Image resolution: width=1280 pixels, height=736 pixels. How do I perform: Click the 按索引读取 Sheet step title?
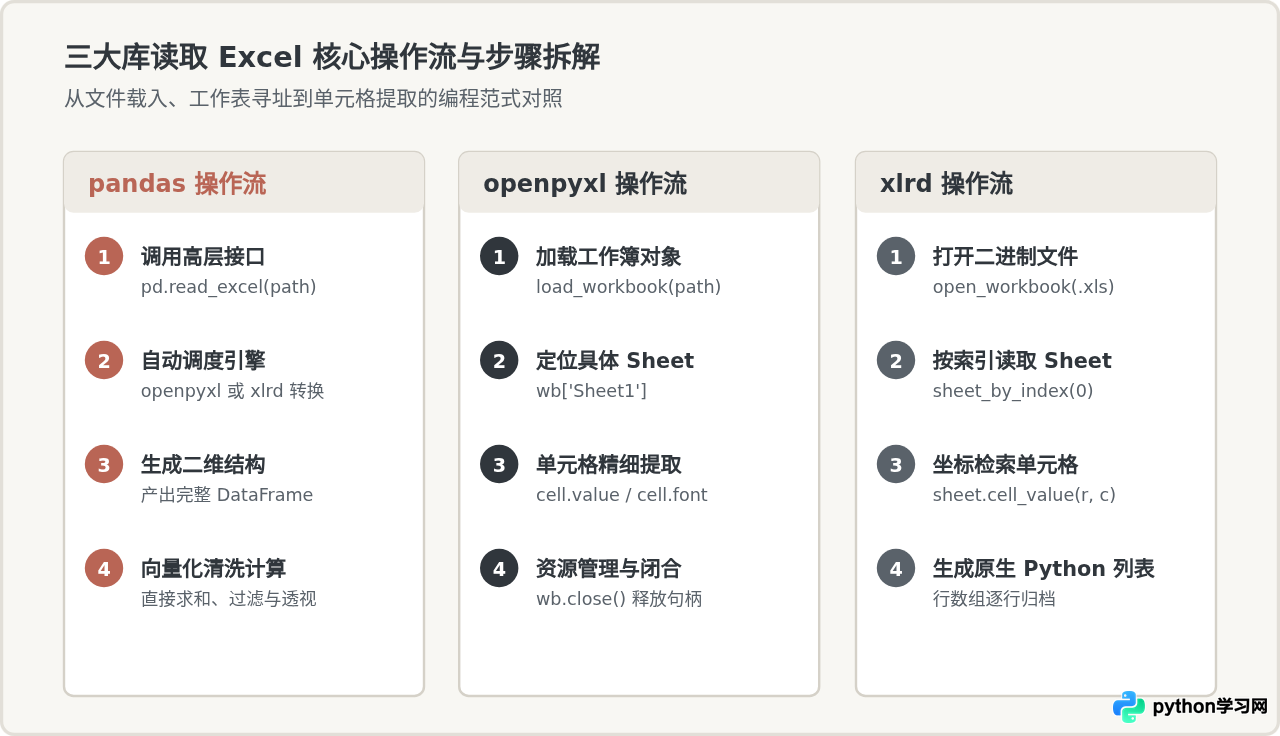coord(1022,361)
